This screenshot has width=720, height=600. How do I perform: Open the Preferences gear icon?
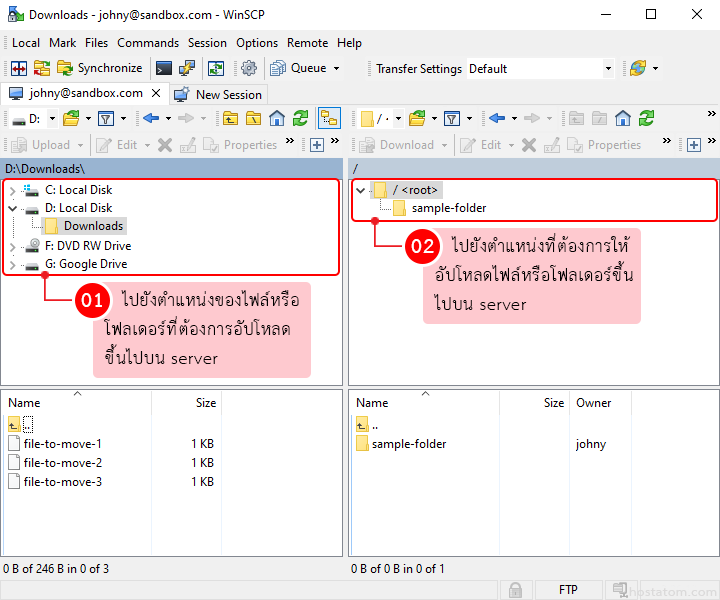pyautogui.click(x=249, y=69)
